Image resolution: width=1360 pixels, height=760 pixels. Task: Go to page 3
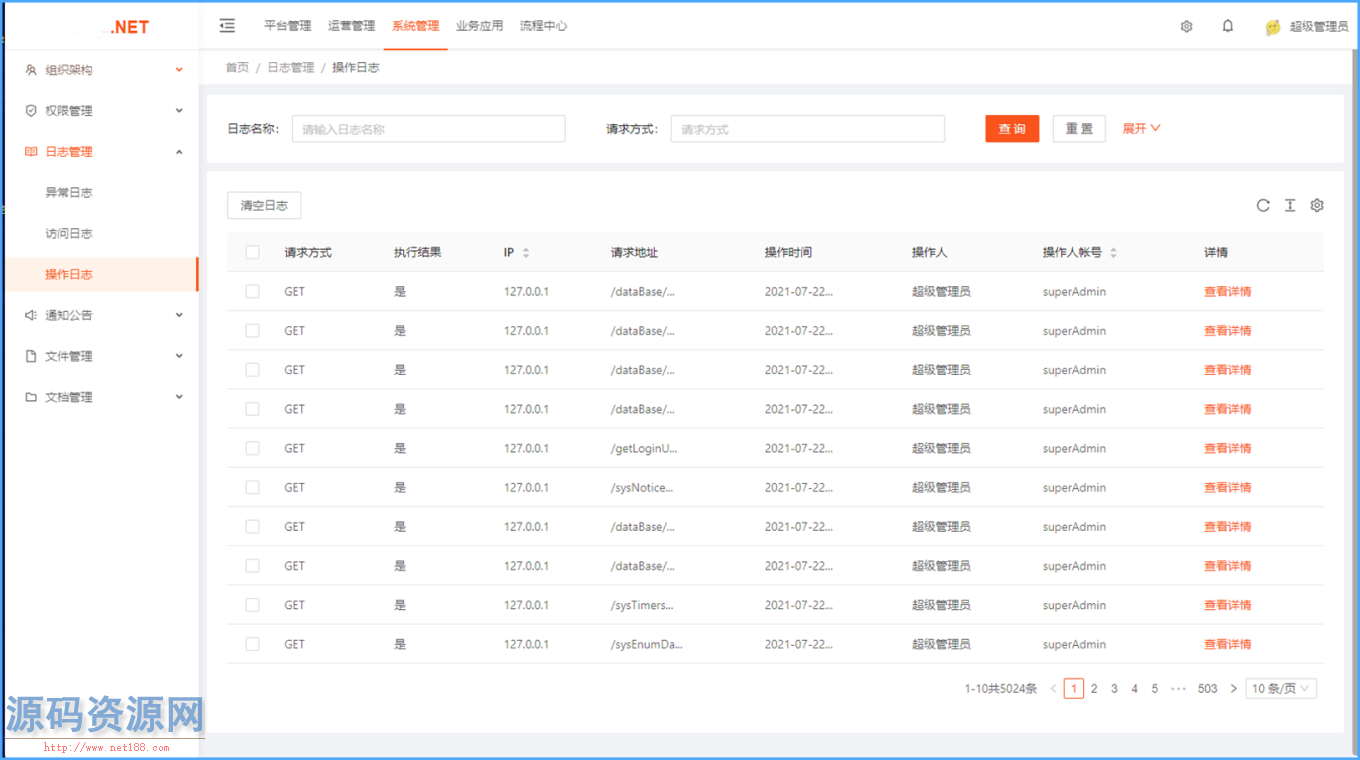tap(1114, 689)
